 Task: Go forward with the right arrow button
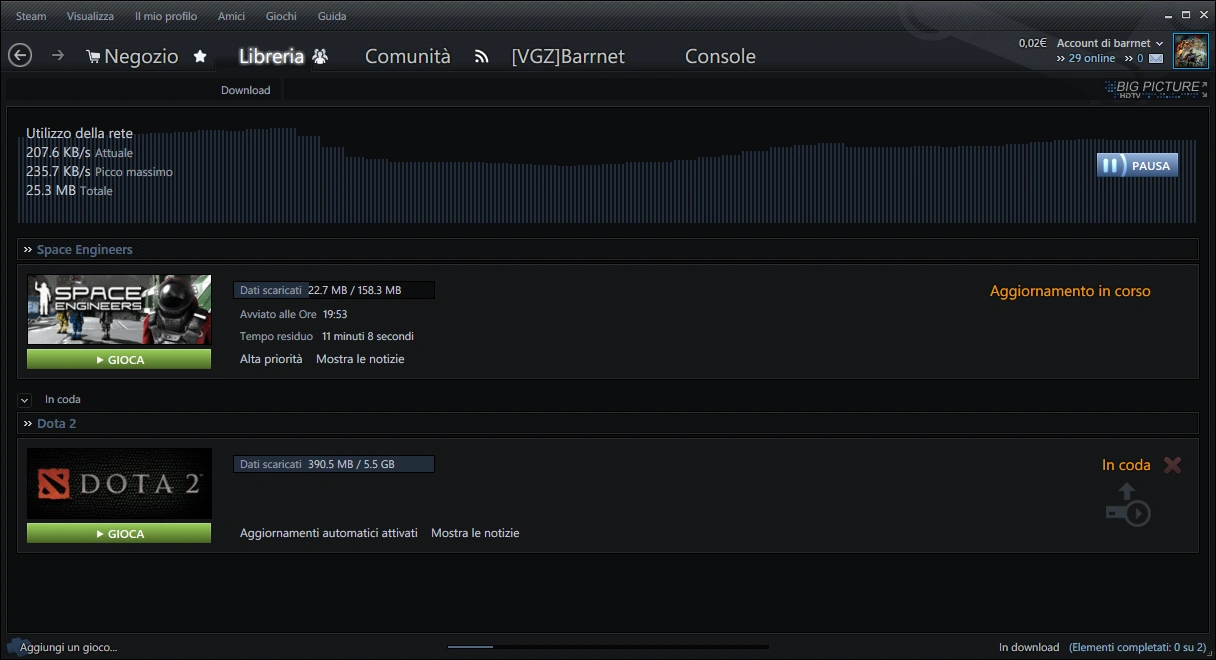58,56
